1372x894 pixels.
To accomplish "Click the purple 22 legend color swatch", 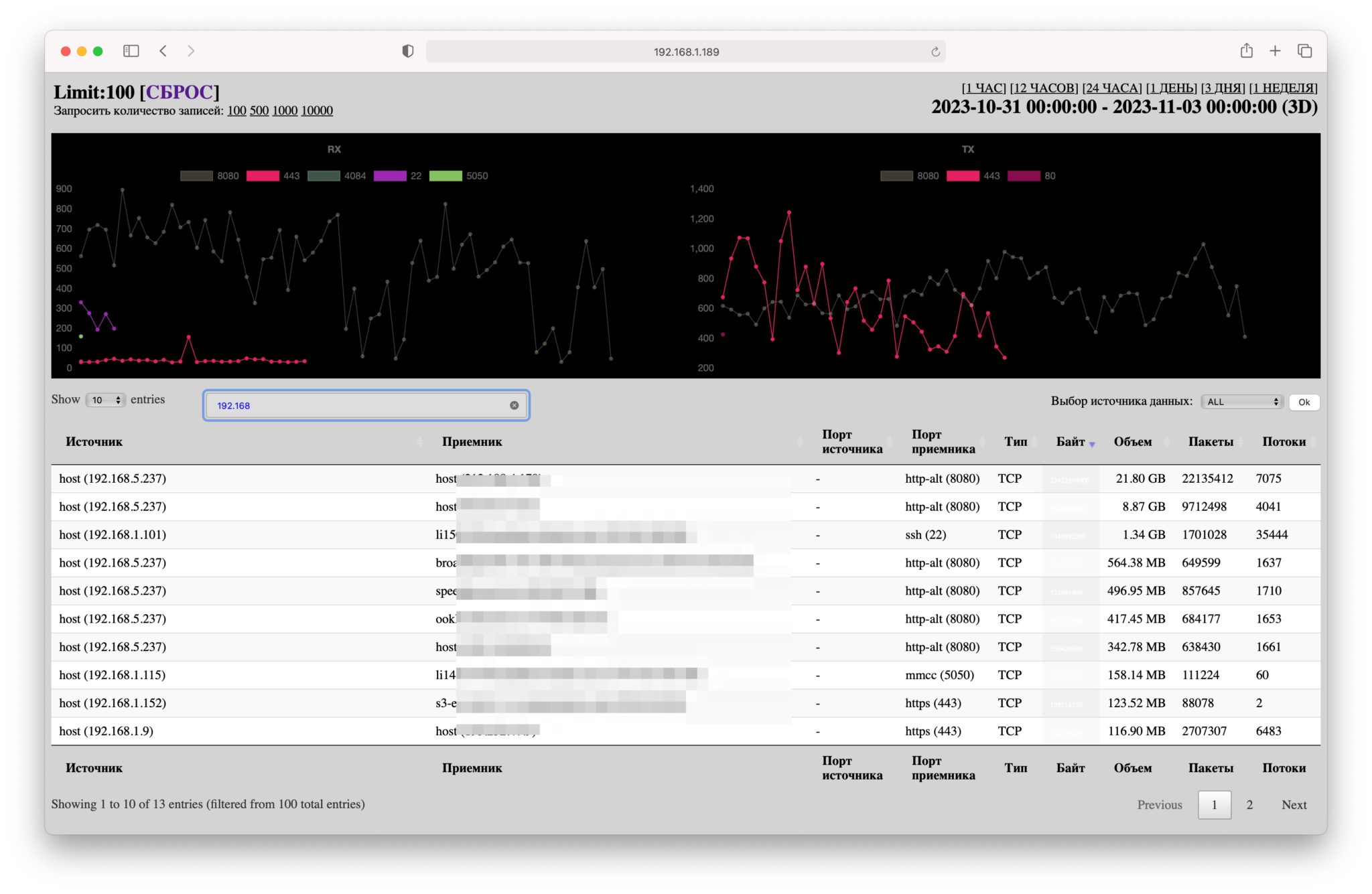I will tap(390, 175).
